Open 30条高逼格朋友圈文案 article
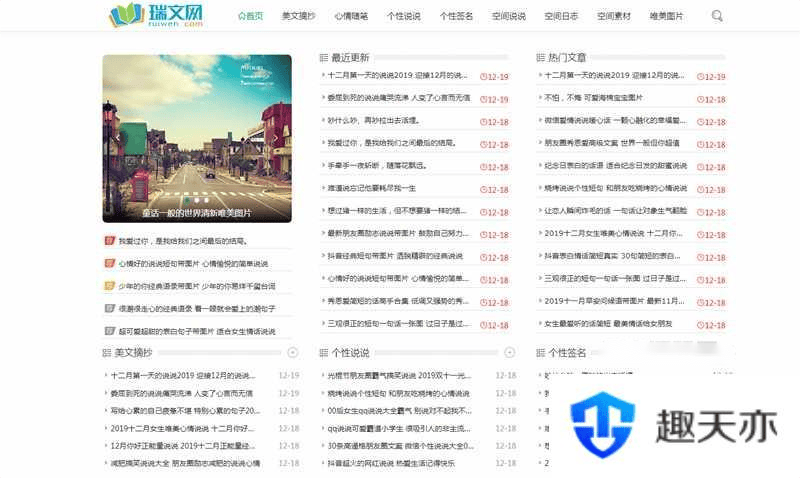 coord(401,446)
